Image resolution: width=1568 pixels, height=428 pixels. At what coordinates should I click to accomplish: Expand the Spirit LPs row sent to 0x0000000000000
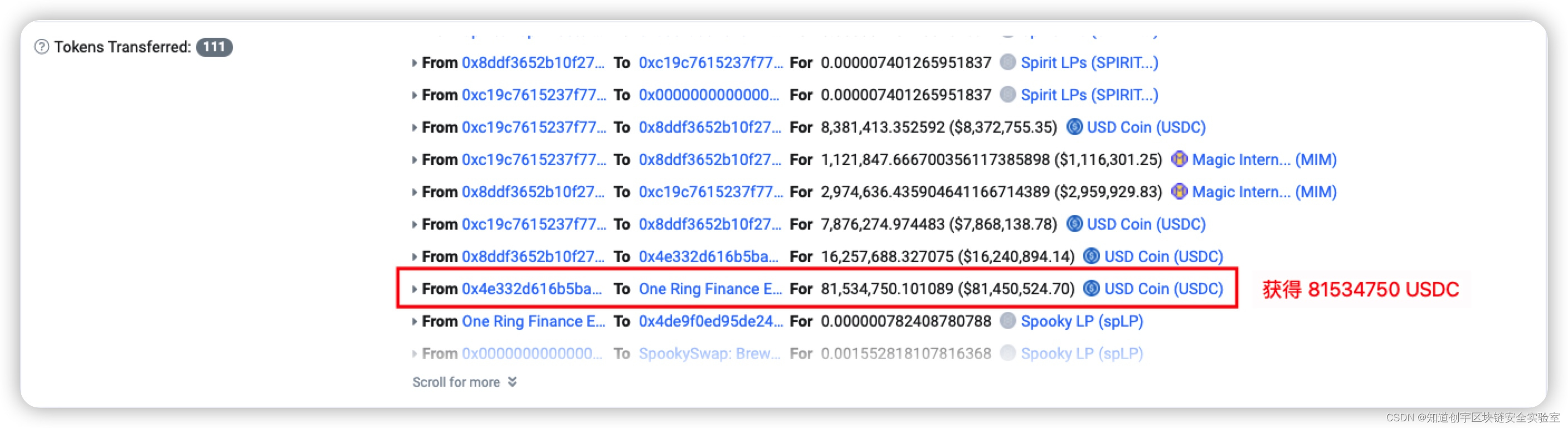[x=414, y=95]
